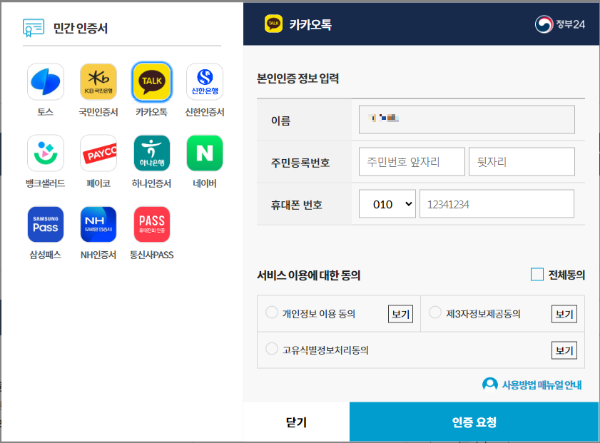View 고유식별정보처리동의 details via 보기
The height and width of the screenshot is (443, 600).
tap(564, 350)
